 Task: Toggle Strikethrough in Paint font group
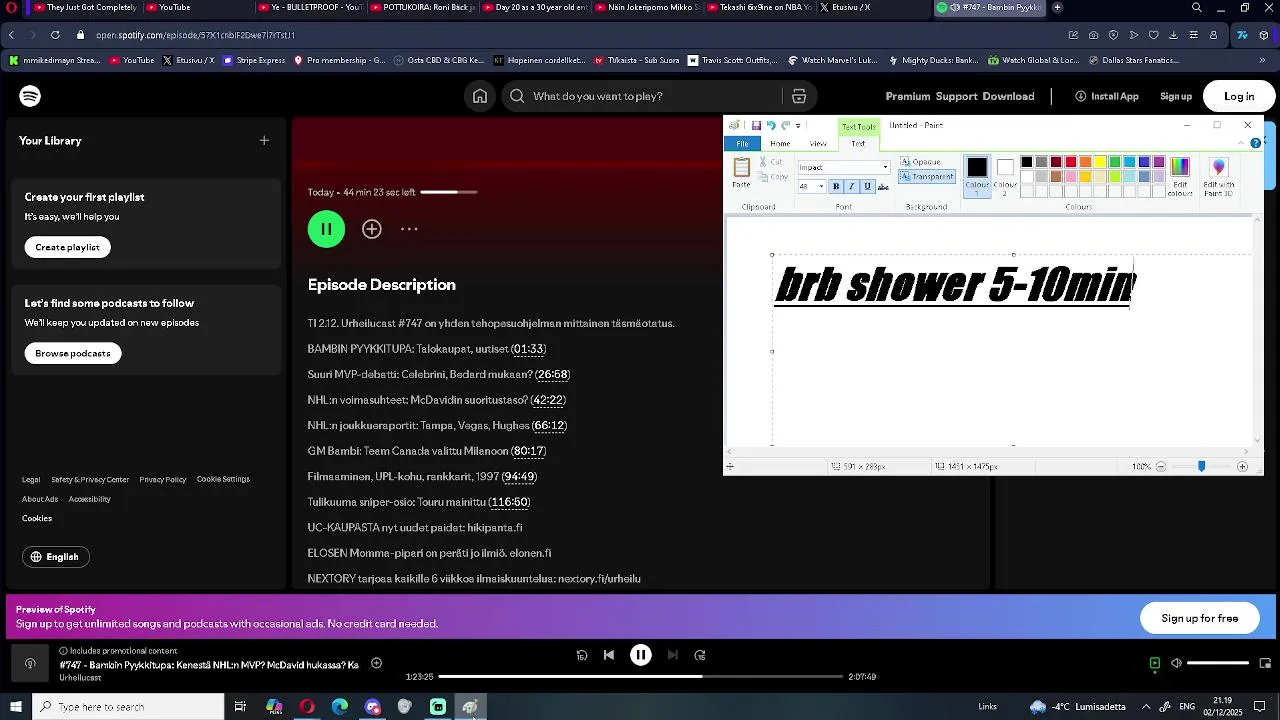pos(883,187)
